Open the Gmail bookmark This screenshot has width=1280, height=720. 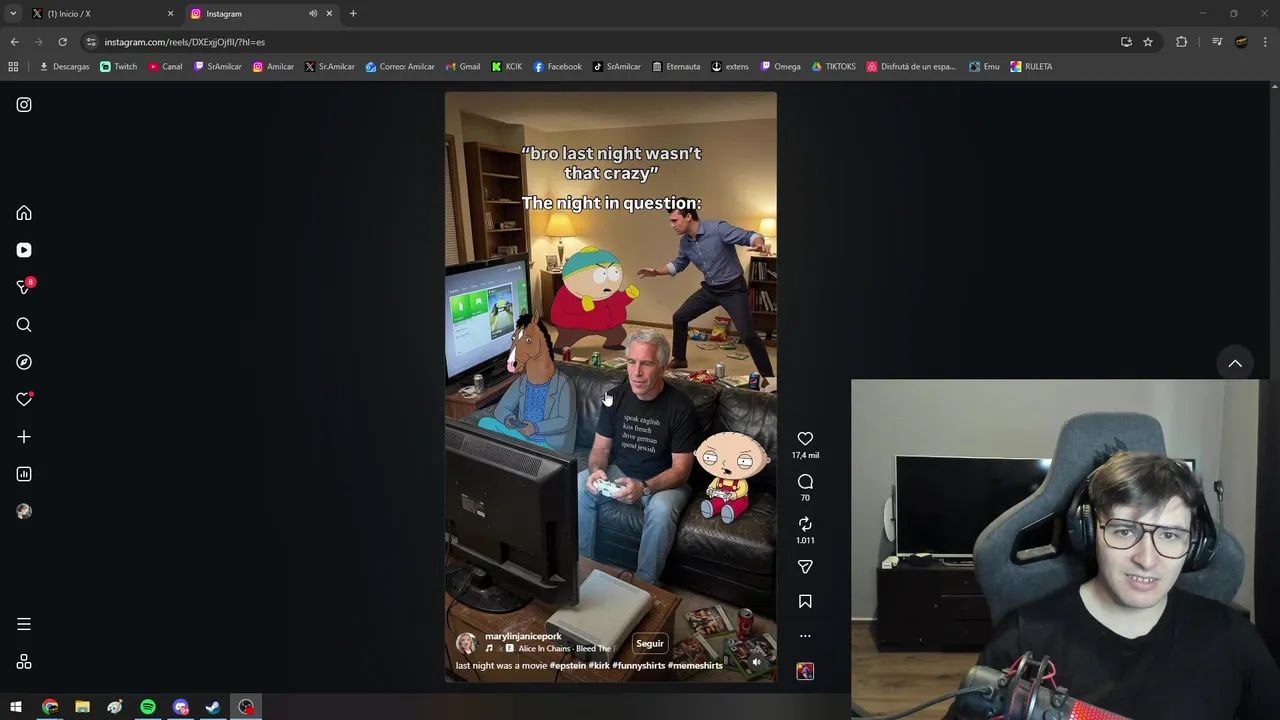point(463,67)
